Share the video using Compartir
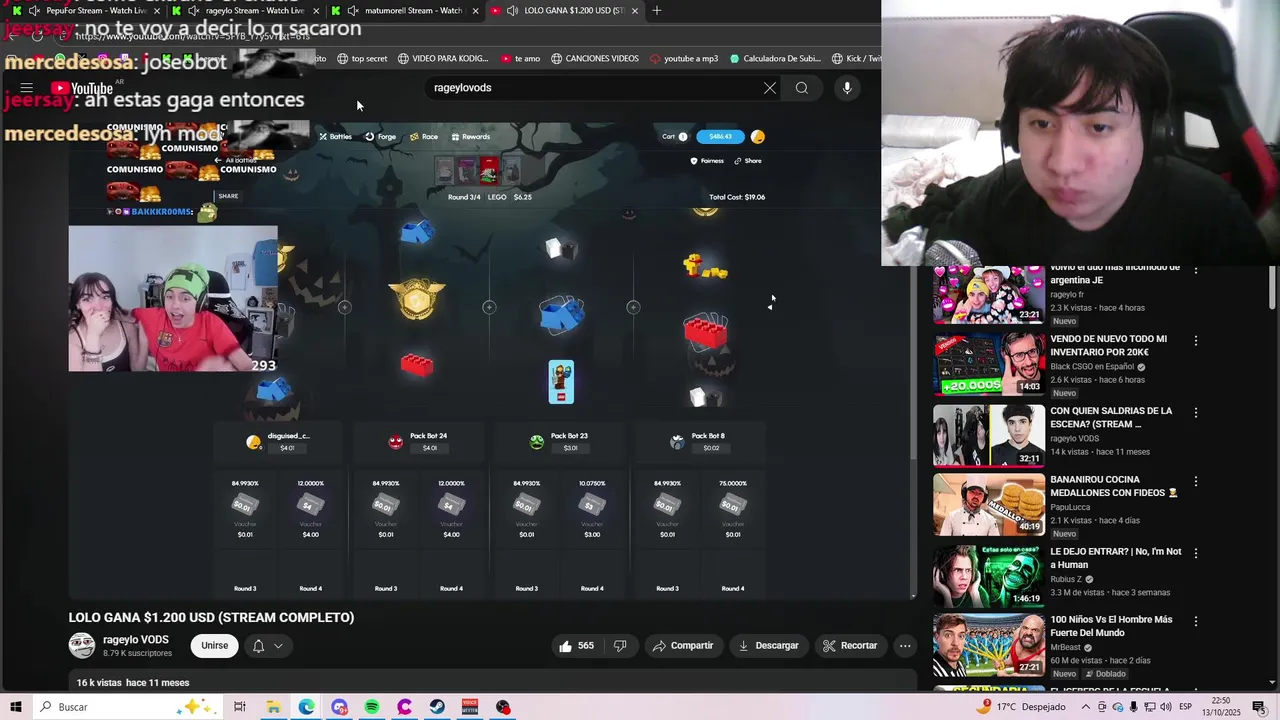 (683, 646)
